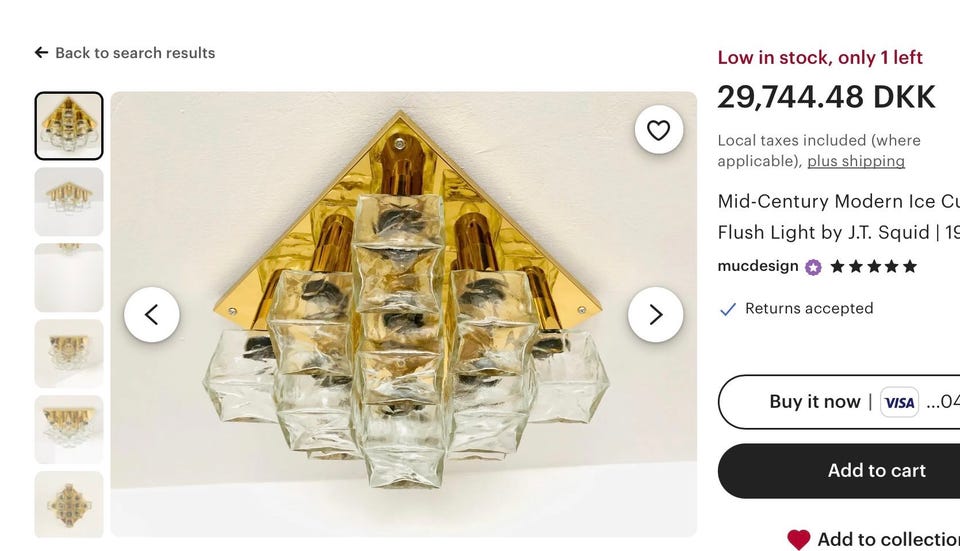Click the Back to search results link

(135, 53)
